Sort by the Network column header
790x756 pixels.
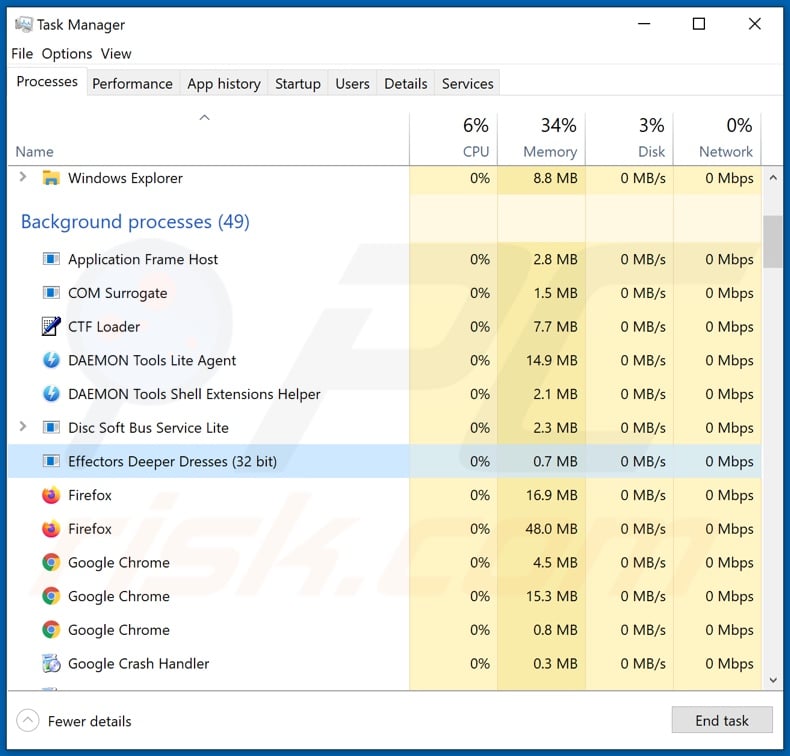click(x=717, y=139)
